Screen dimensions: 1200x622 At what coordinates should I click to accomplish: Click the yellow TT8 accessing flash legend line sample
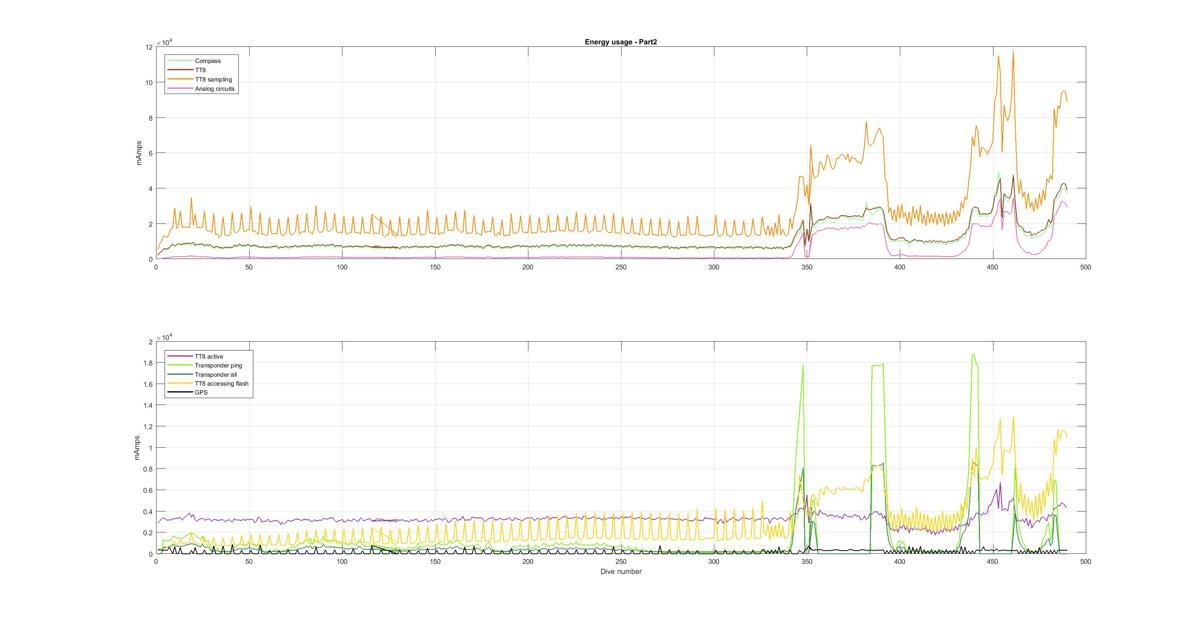180,383
